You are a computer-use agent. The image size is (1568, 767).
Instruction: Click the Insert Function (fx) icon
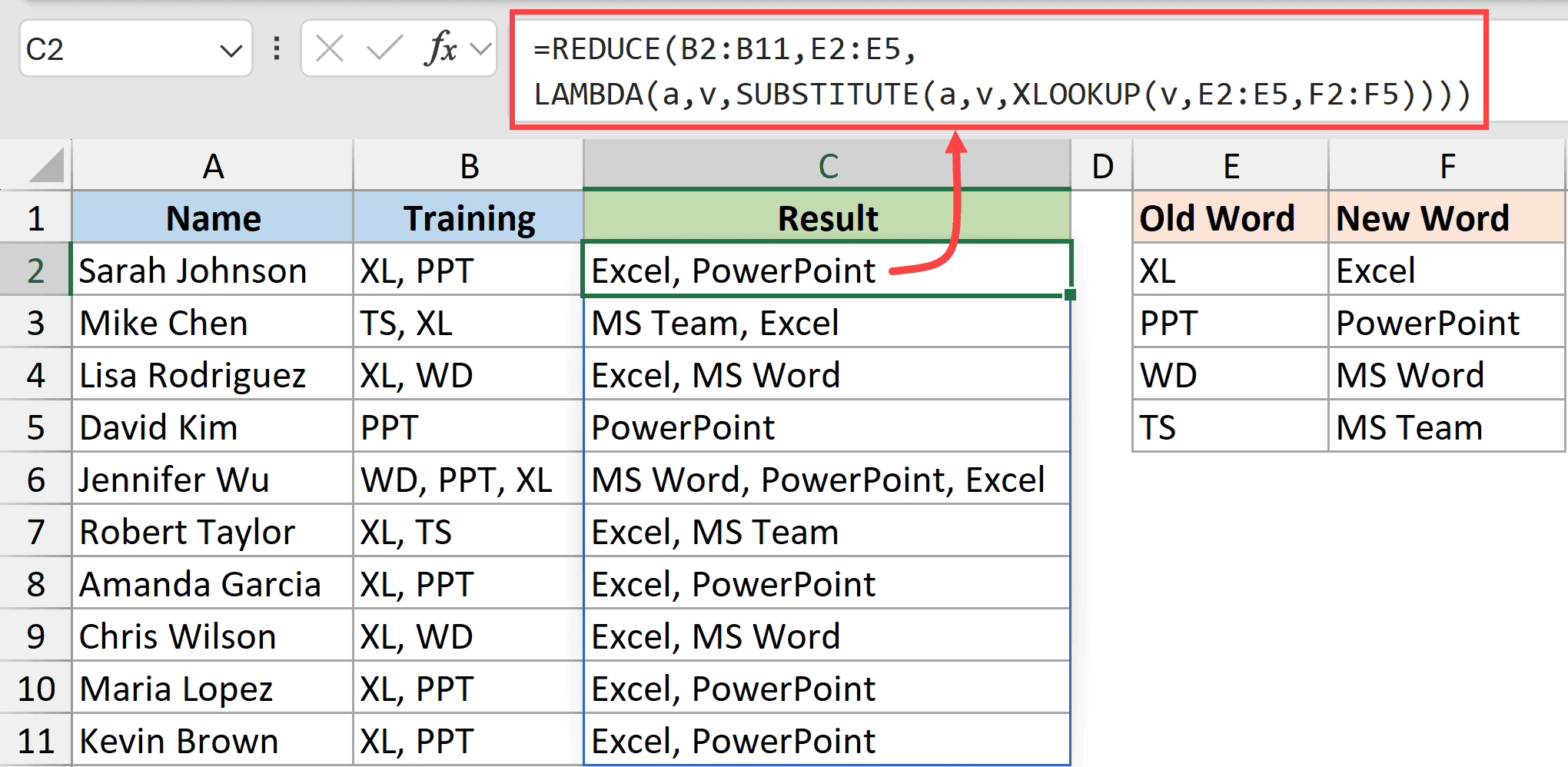[x=437, y=48]
